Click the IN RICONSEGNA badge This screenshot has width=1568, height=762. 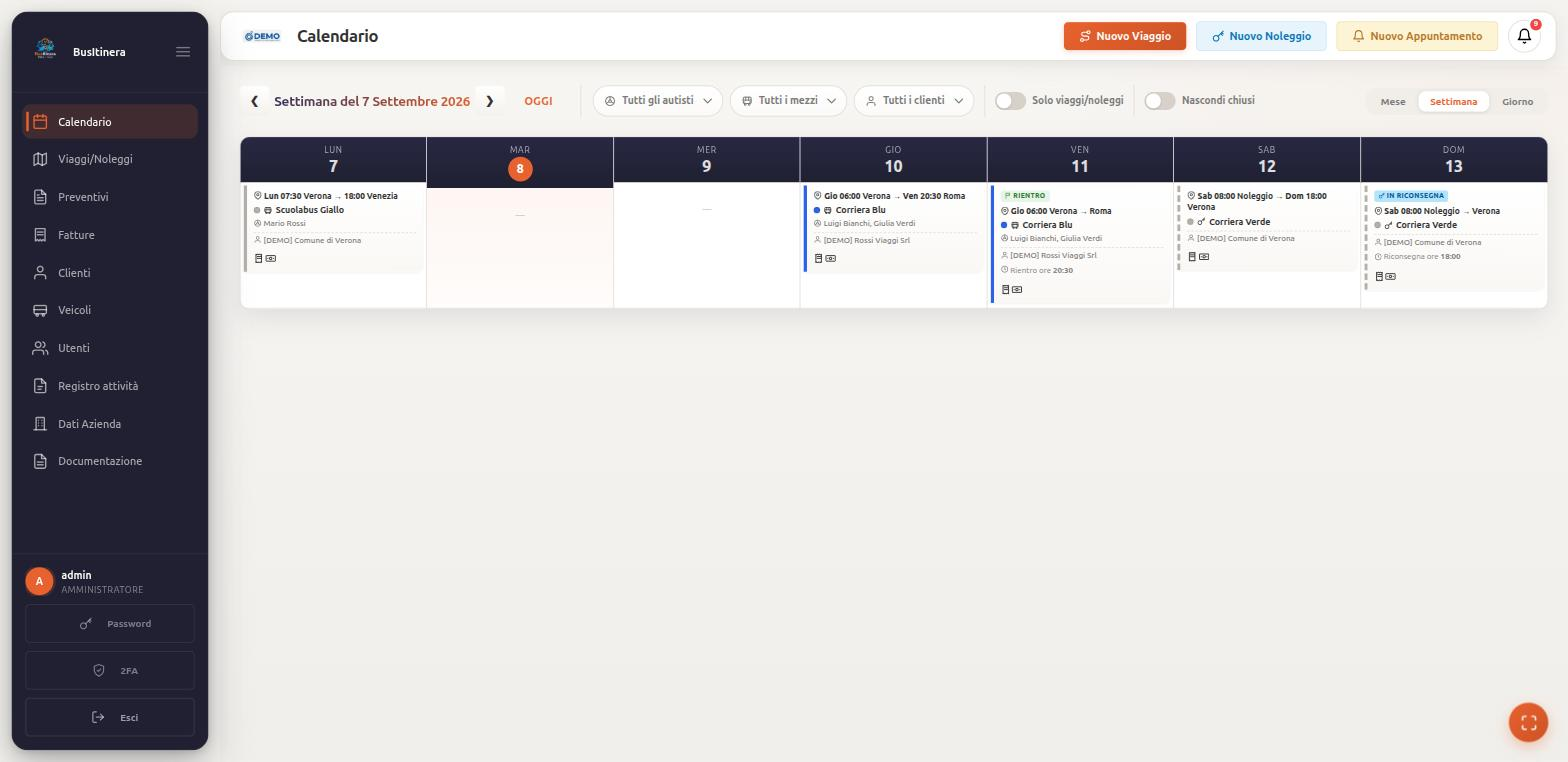pyautogui.click(x=1411, y=196)
